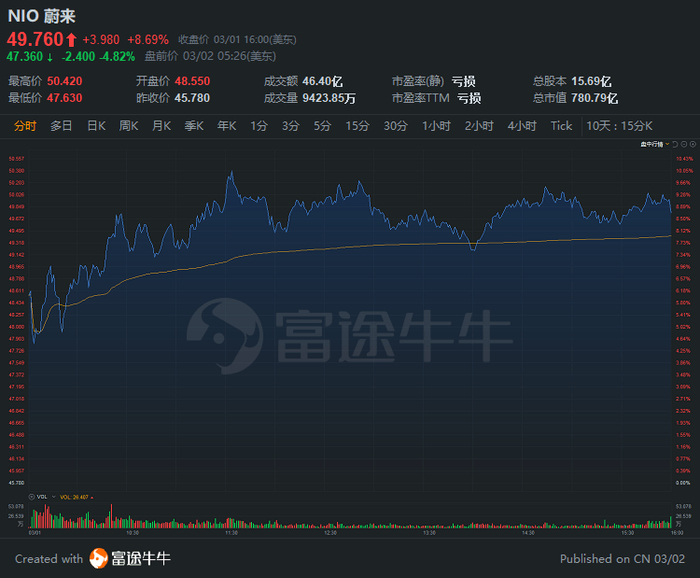The image size is (700, 578).
Task: Click the 10:30 time axis label
Action: pos(133,532)
